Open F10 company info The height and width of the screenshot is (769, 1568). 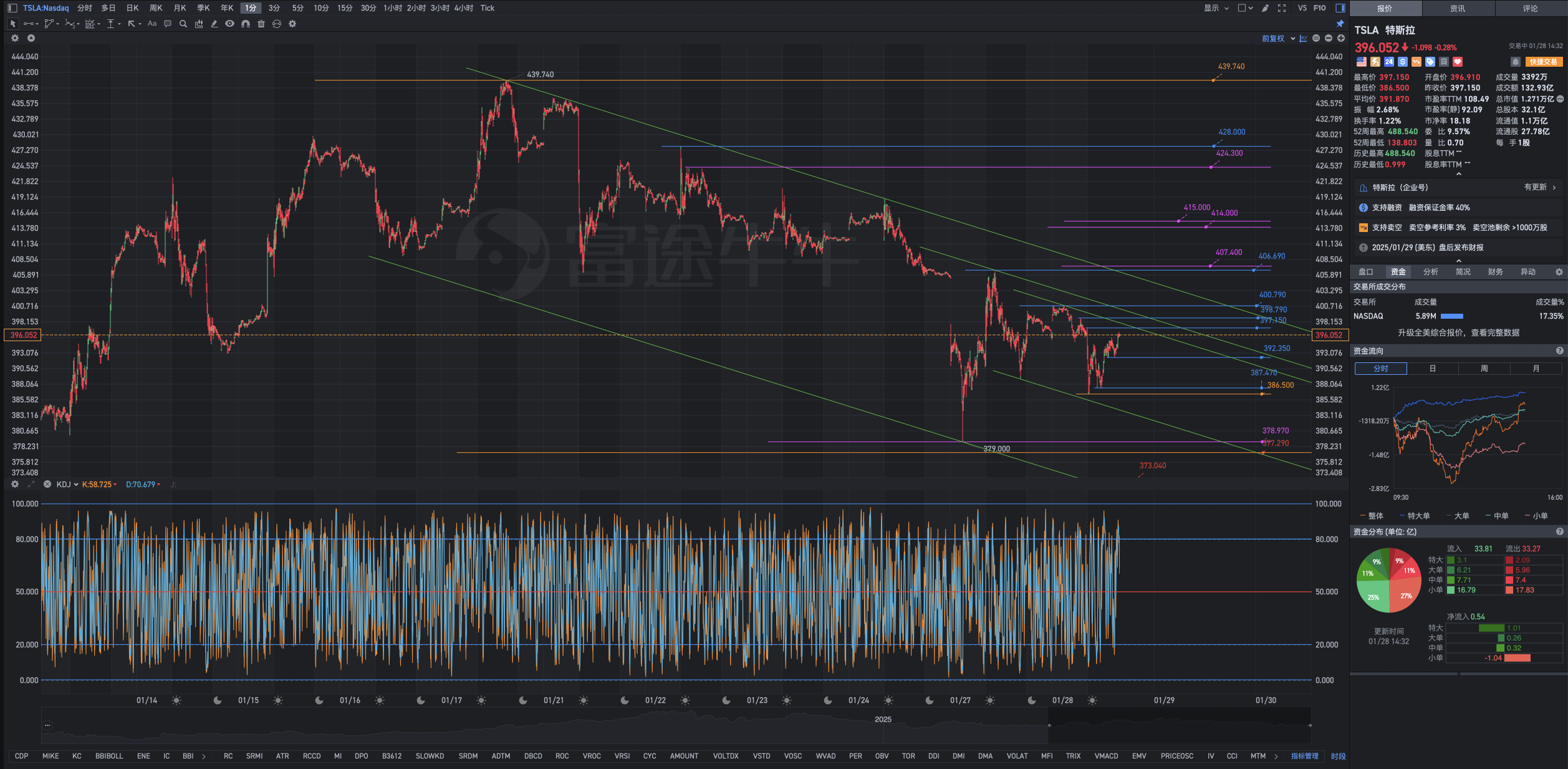1319,8
